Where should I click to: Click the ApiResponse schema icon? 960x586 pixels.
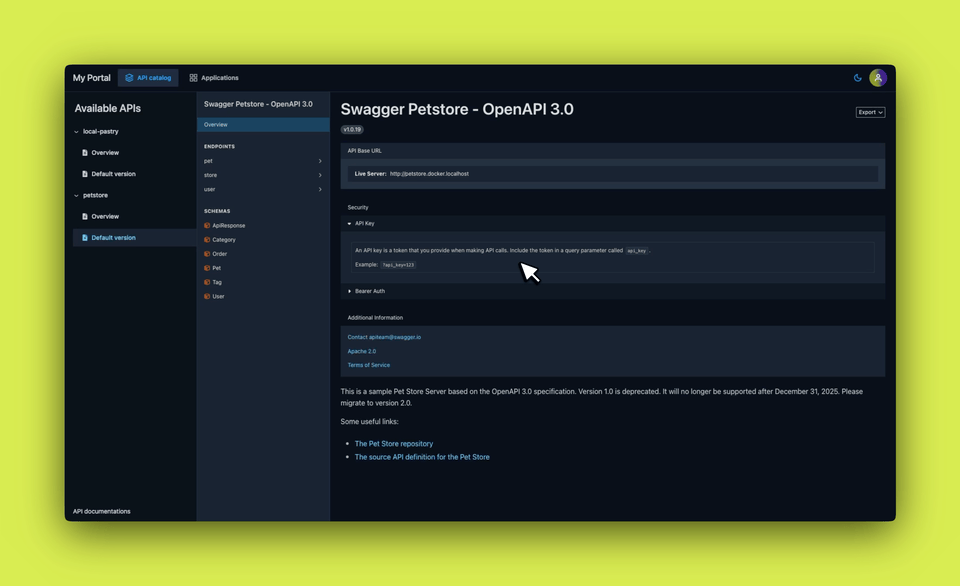coord(207,226)
